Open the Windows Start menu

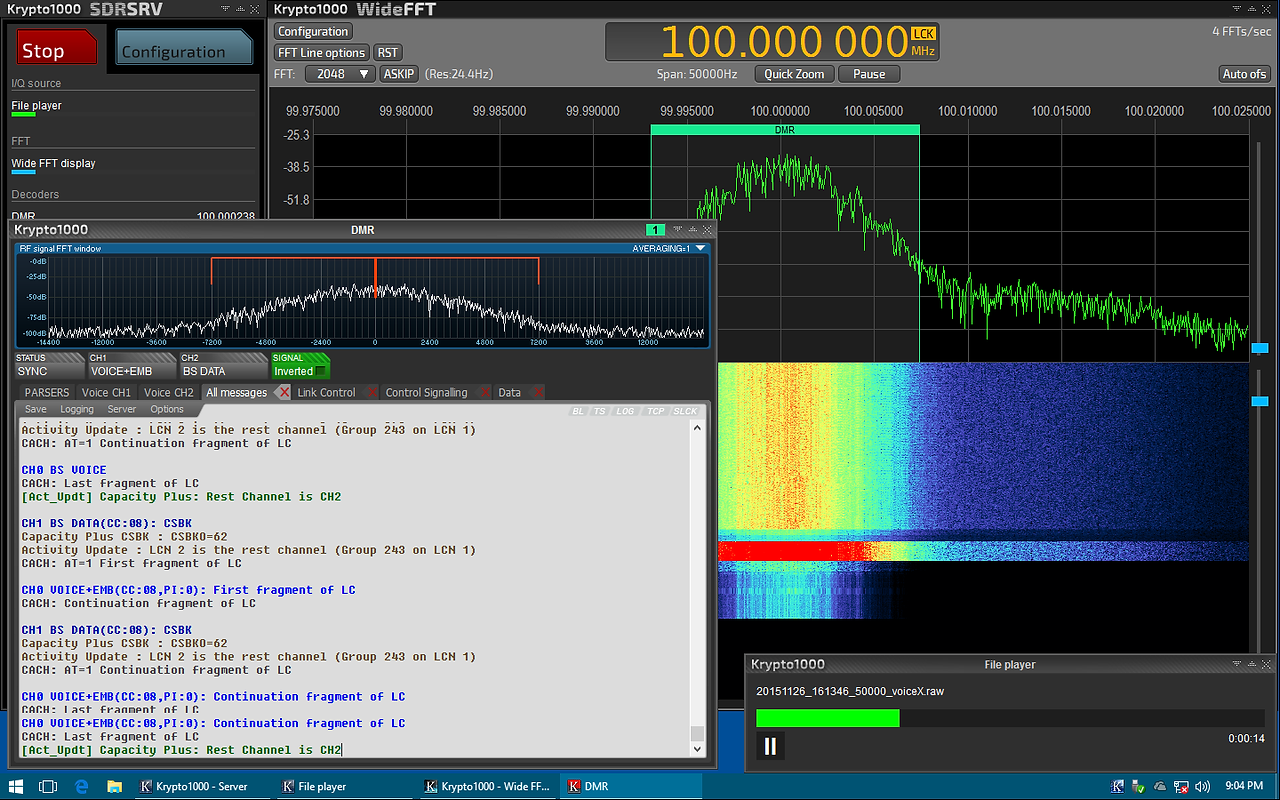18,786
